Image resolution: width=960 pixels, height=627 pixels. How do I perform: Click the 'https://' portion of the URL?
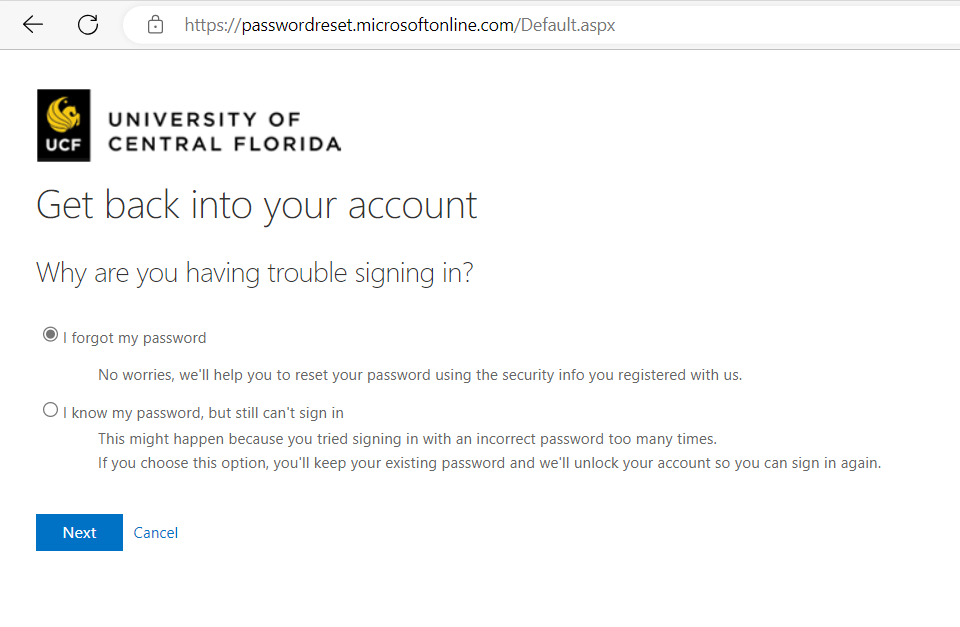(213, 25)
